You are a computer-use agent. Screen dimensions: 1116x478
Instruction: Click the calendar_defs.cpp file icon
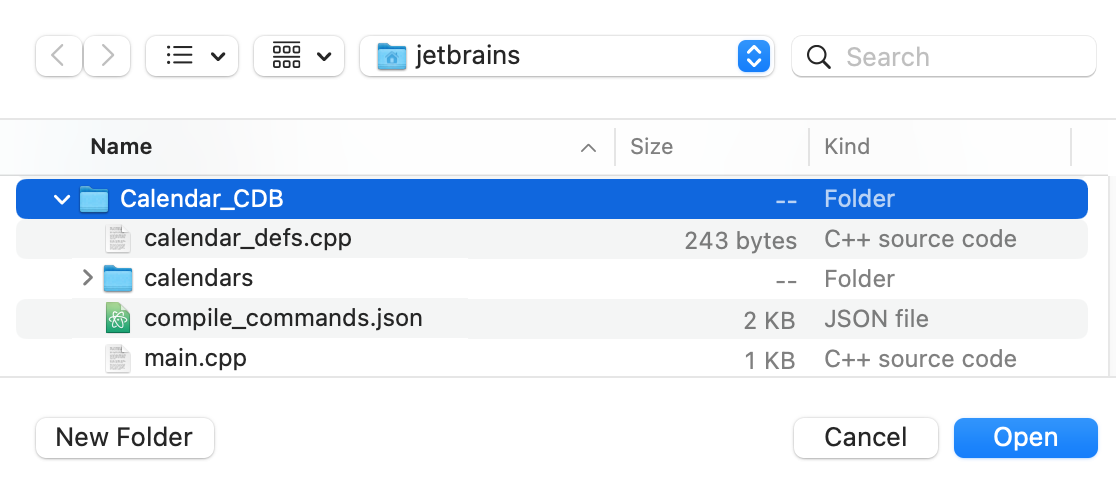pyautogui.click(x=119, y=239)
